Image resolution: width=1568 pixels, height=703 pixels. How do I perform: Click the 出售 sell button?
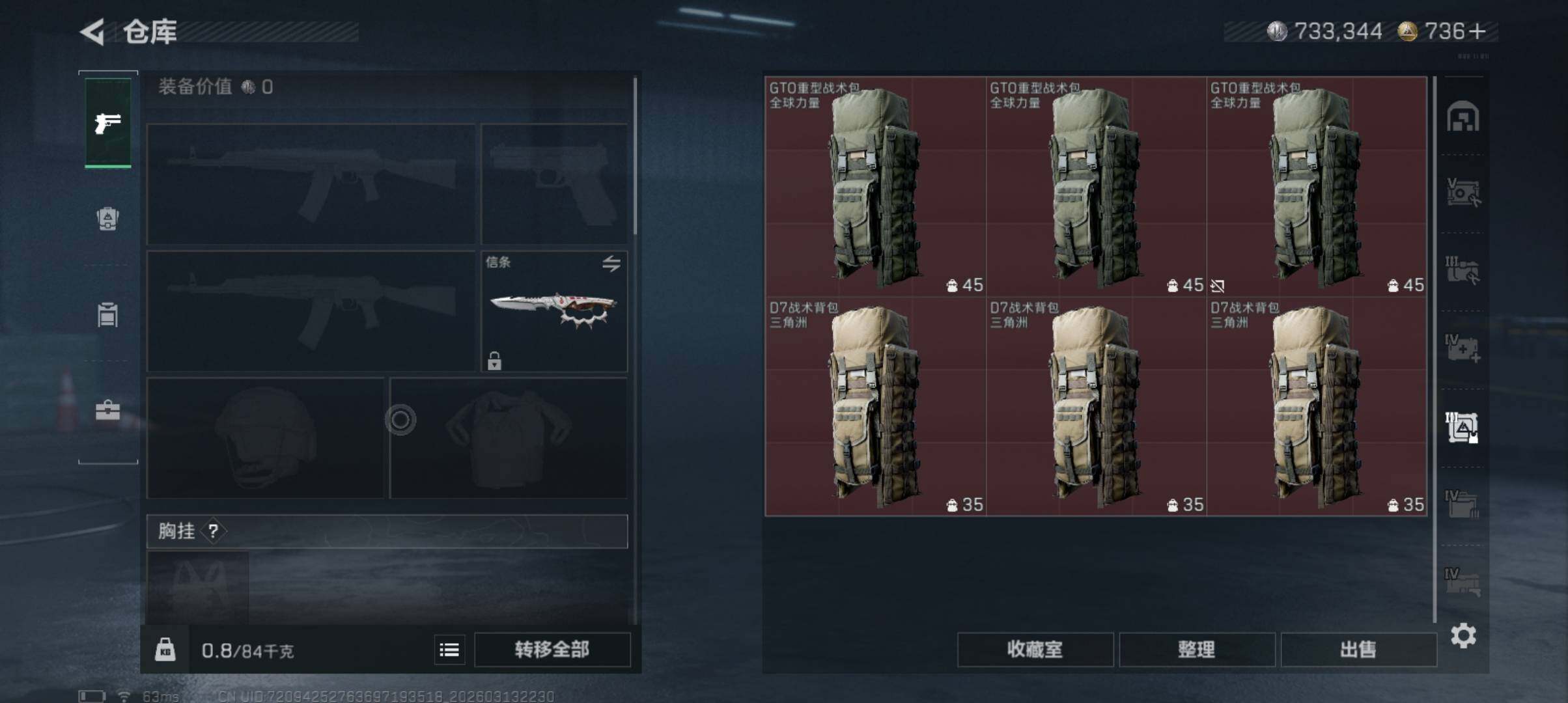1358,649
